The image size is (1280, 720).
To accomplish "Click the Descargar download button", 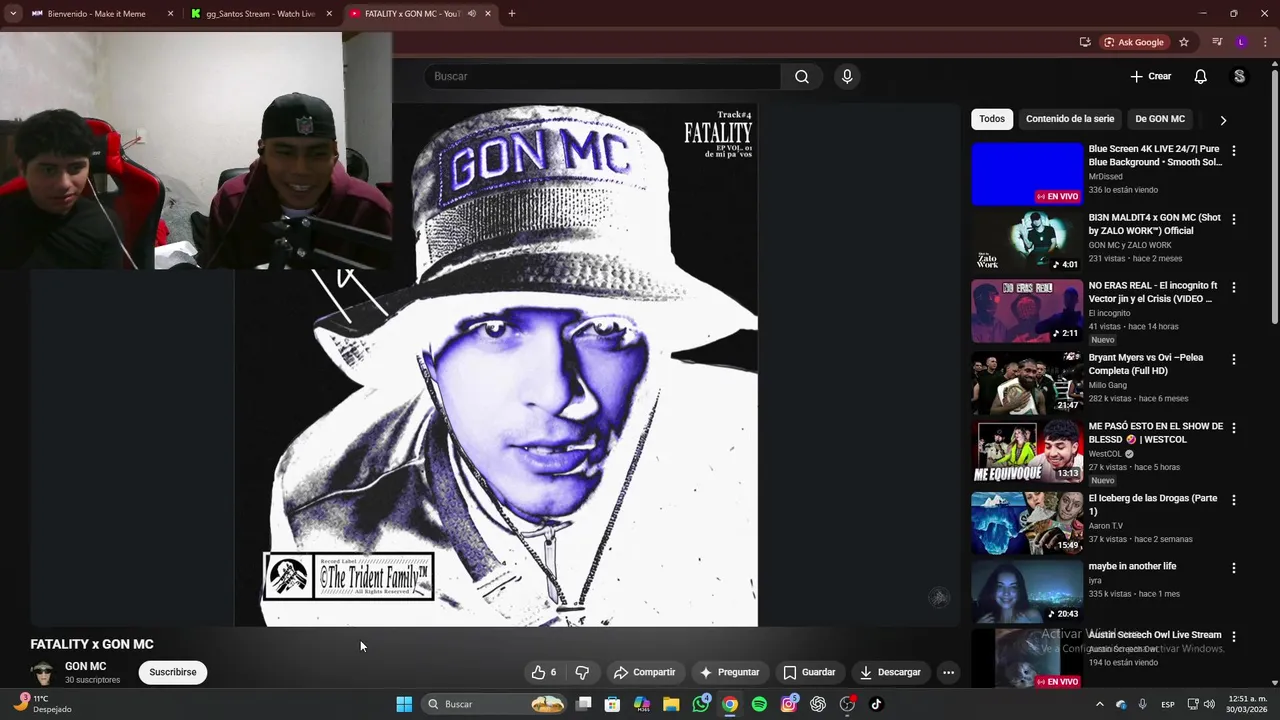I will 890,672.
